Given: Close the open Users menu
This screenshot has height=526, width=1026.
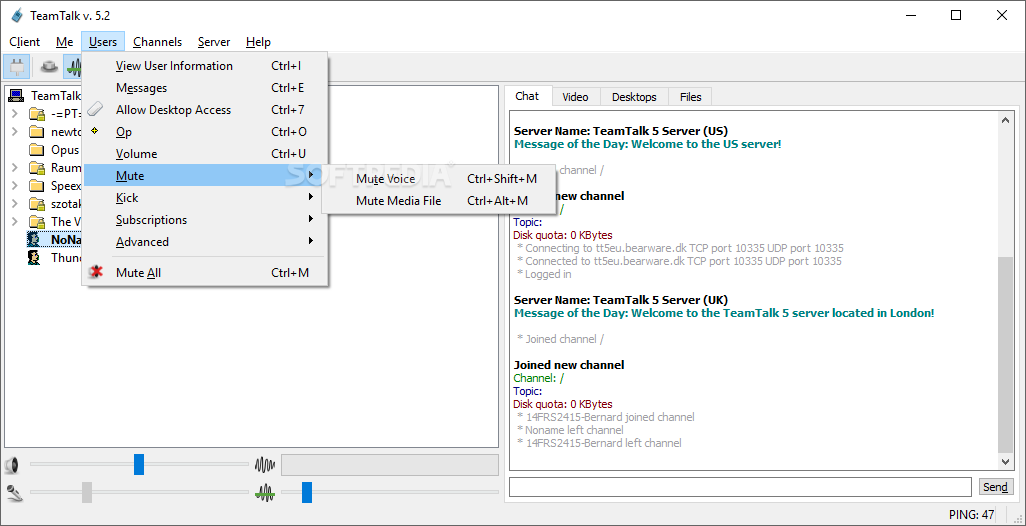Looking at the screenshot, I should (103, 42).
